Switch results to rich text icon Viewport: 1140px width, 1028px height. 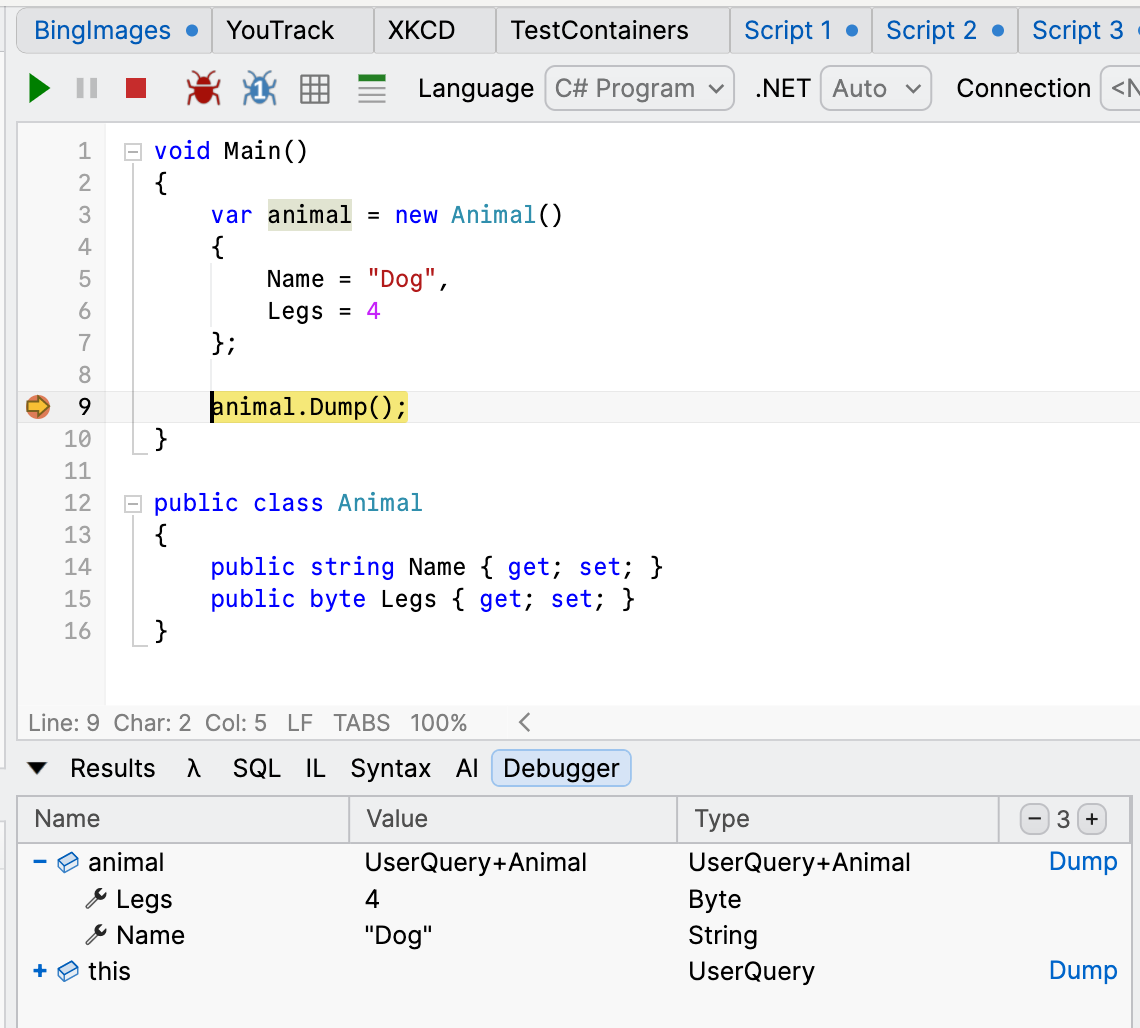click(372, 89)
